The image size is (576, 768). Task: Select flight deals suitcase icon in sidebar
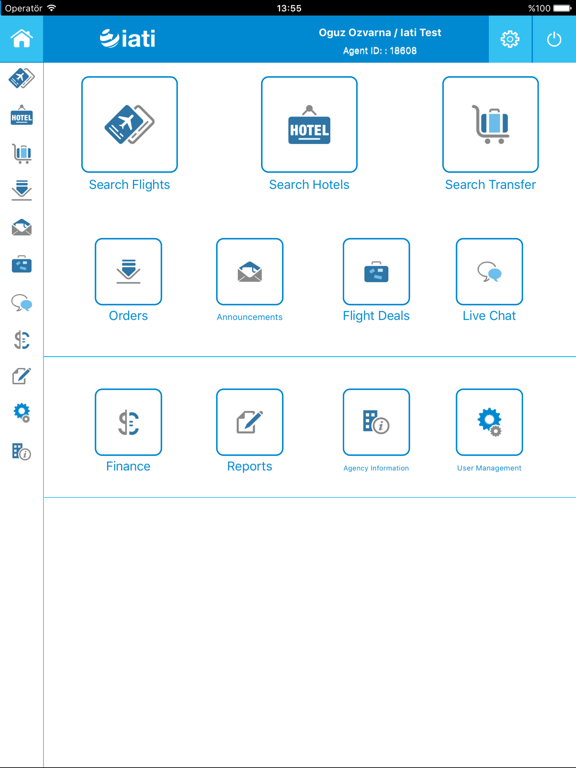[22, 264]
